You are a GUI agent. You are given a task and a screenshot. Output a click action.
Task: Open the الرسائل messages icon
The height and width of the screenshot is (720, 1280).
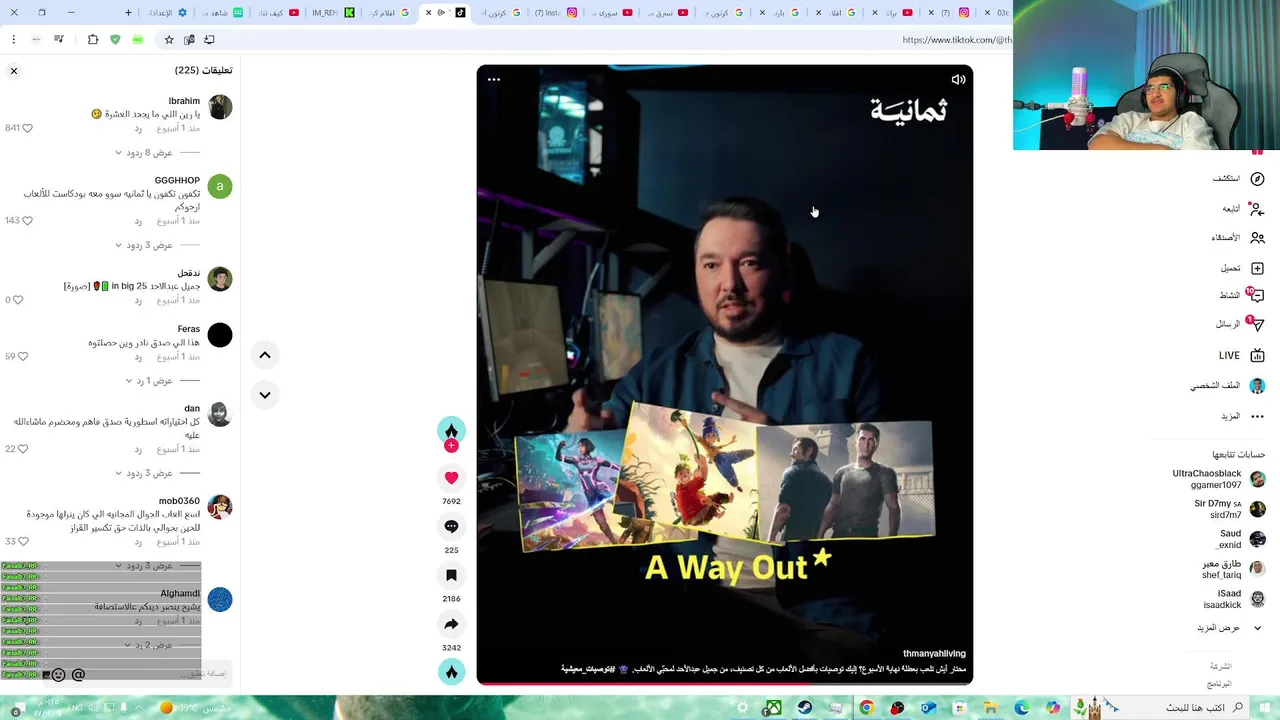click(1257, 325)
